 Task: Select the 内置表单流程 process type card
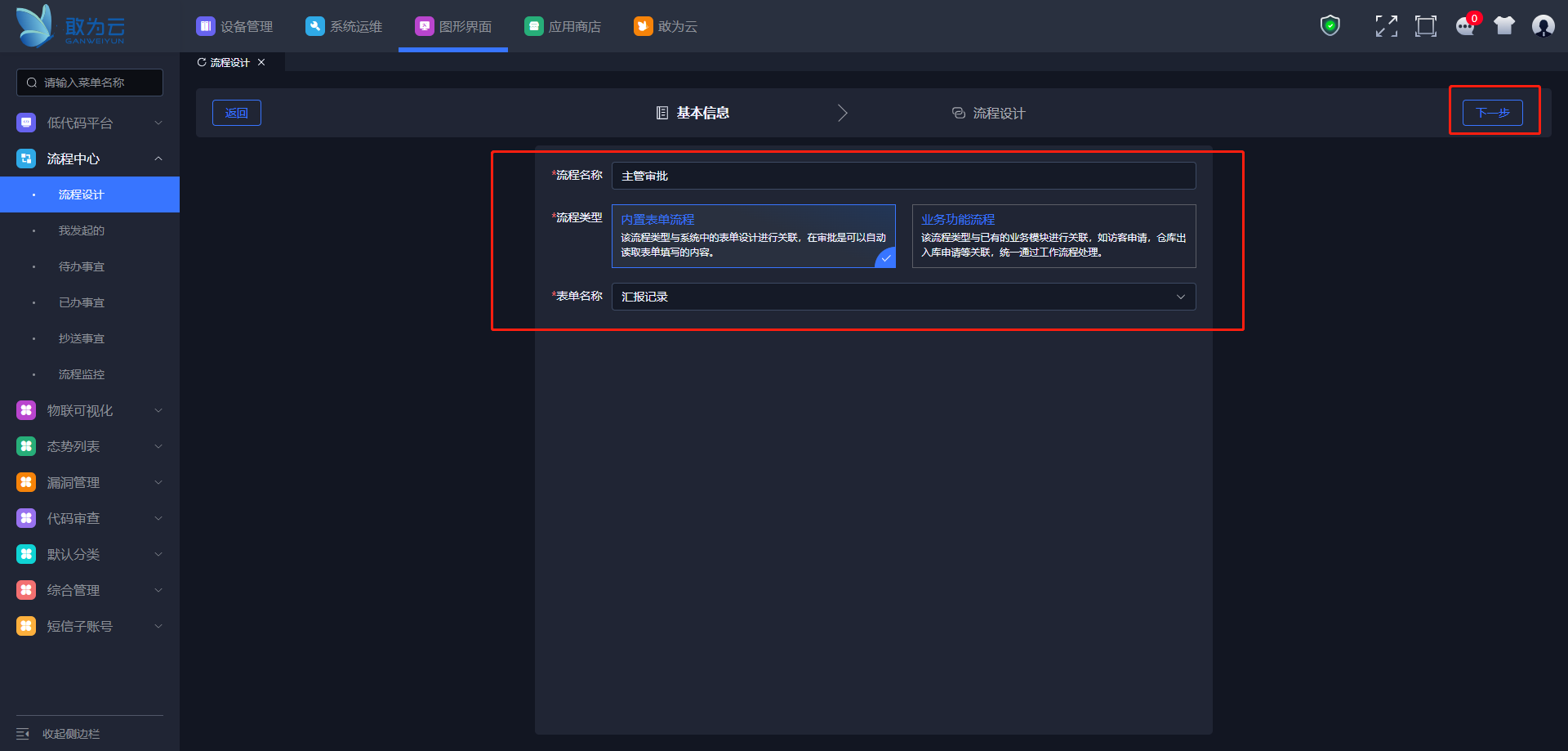754,236
